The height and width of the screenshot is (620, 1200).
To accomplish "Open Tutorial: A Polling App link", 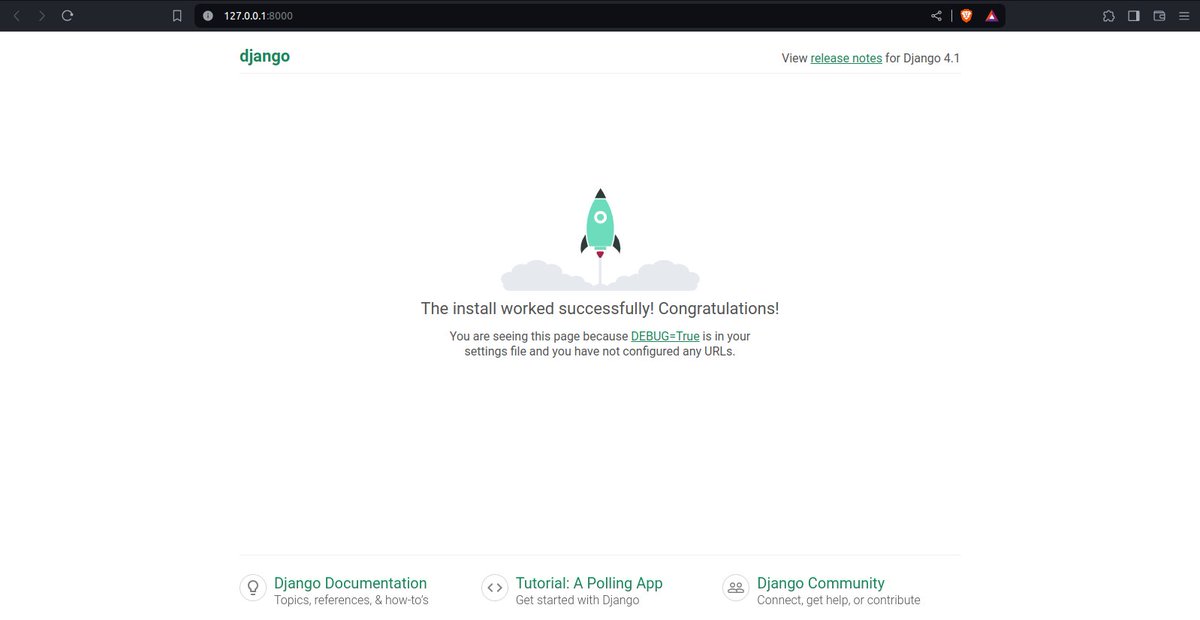I will click(589, 583).
